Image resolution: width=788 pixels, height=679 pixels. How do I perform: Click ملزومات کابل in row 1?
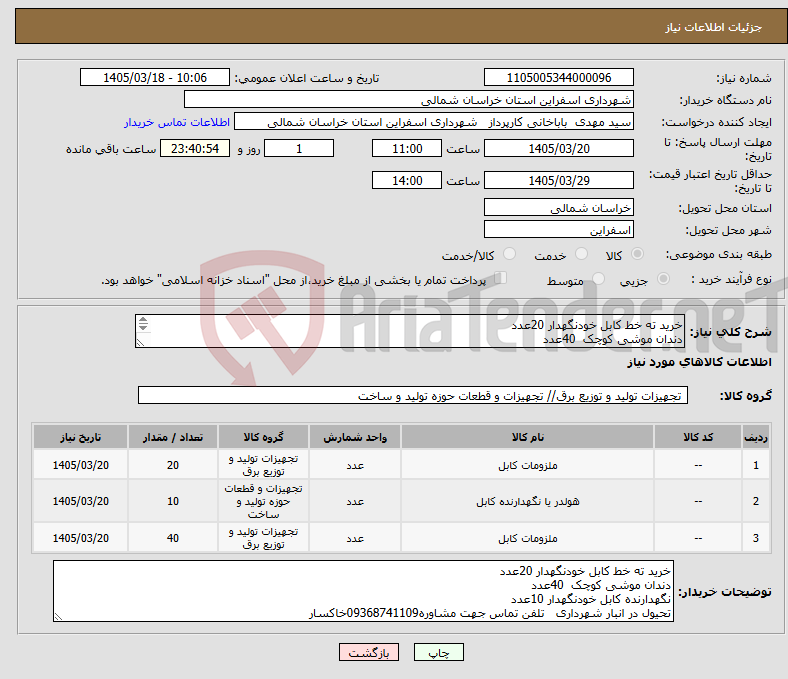[528, 465]
